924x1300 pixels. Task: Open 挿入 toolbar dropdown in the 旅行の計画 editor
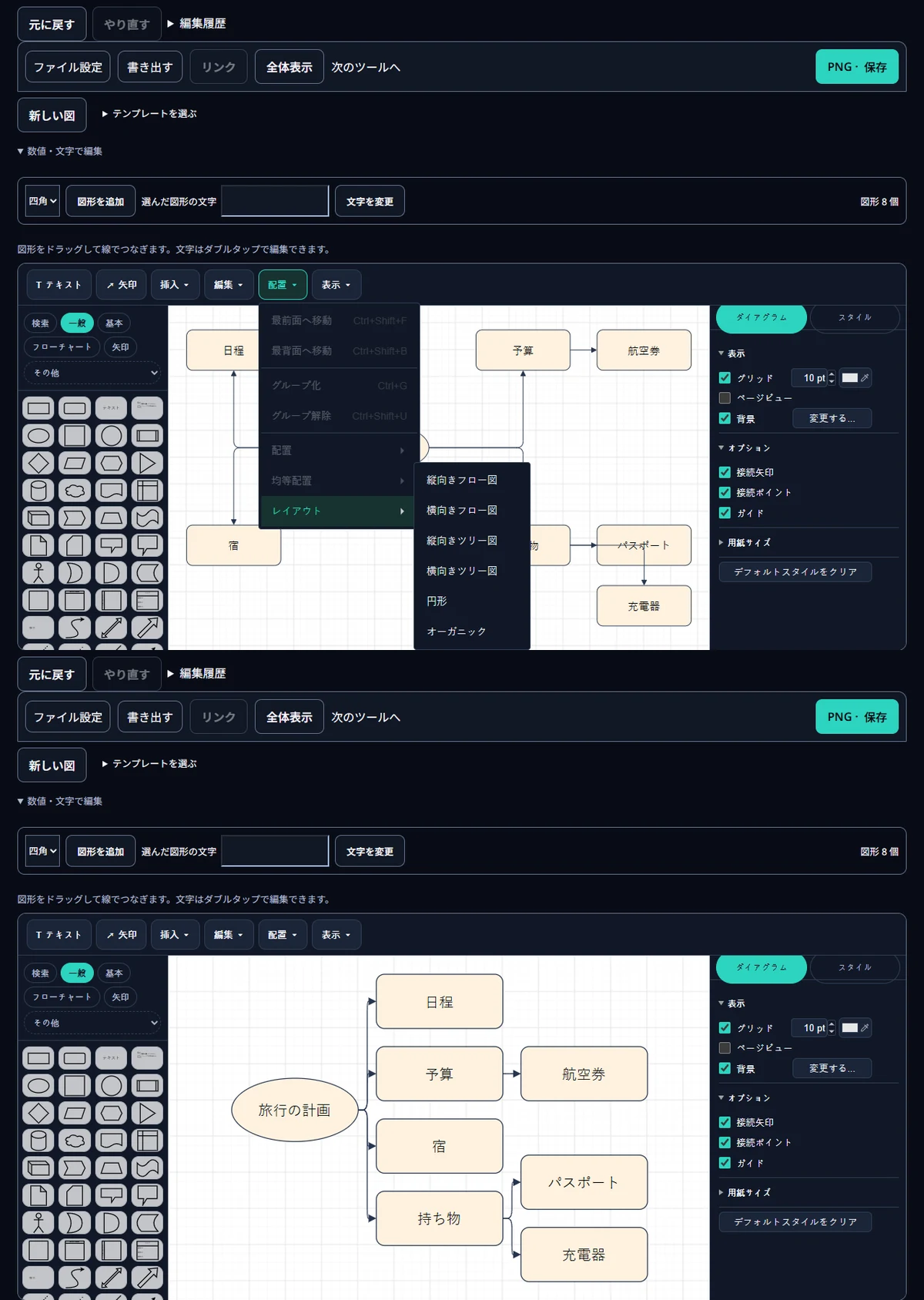click(175, 935)
